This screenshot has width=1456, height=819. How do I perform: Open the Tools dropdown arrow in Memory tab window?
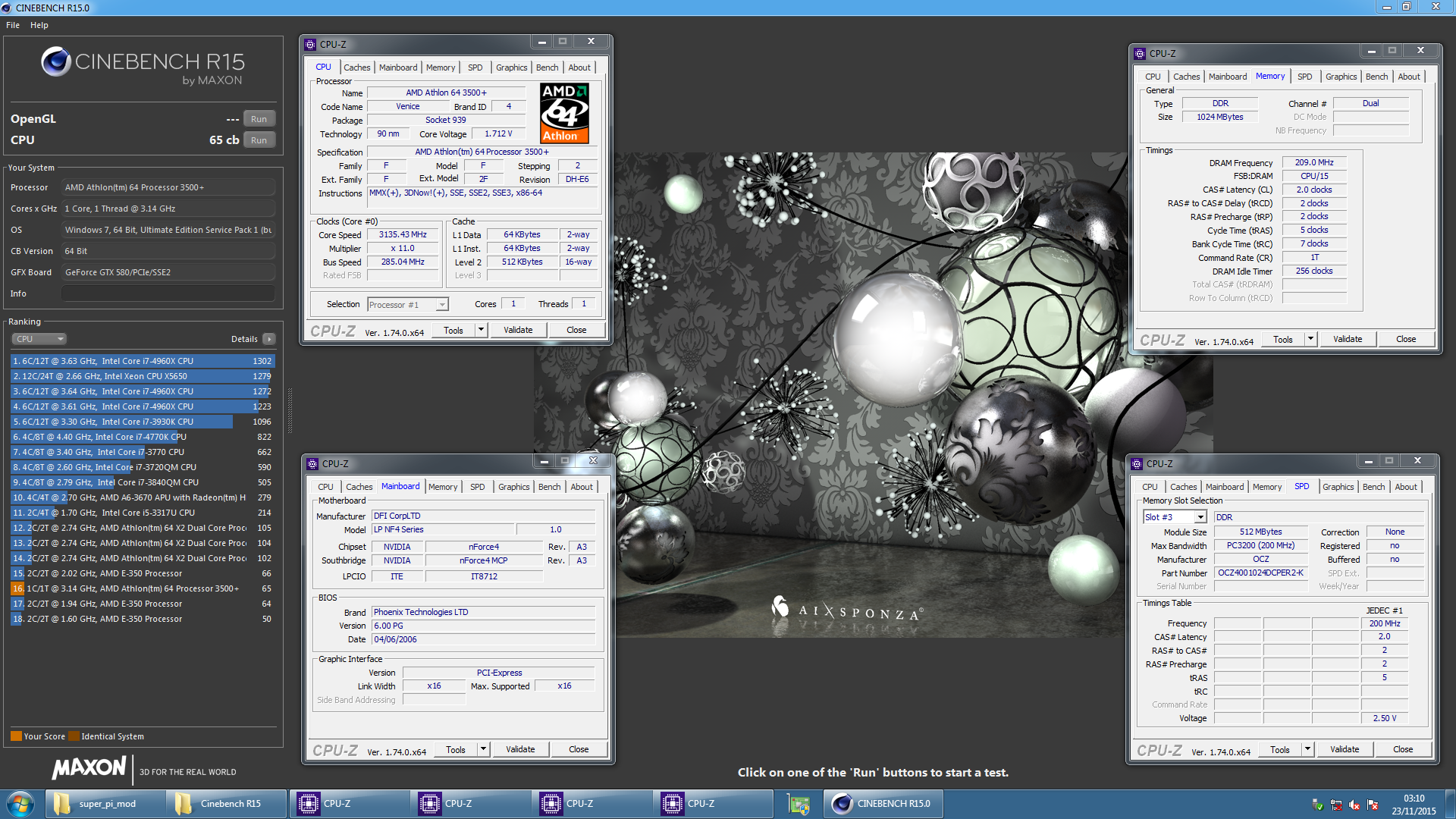point(1310,339)
